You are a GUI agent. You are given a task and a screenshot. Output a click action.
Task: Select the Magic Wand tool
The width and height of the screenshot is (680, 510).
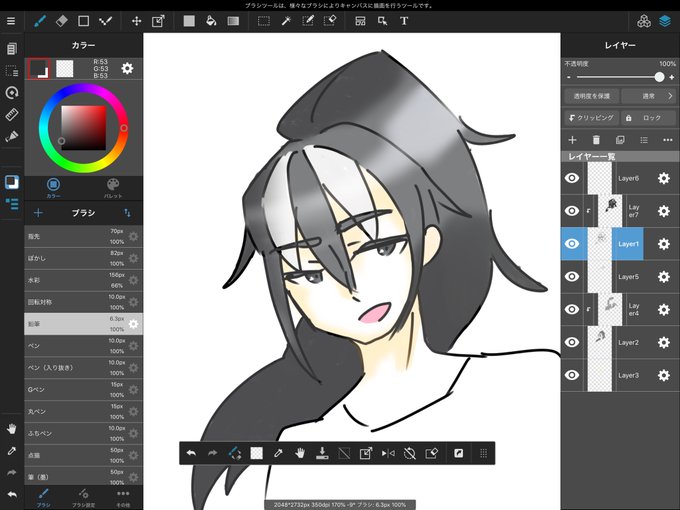click(286, 21)
